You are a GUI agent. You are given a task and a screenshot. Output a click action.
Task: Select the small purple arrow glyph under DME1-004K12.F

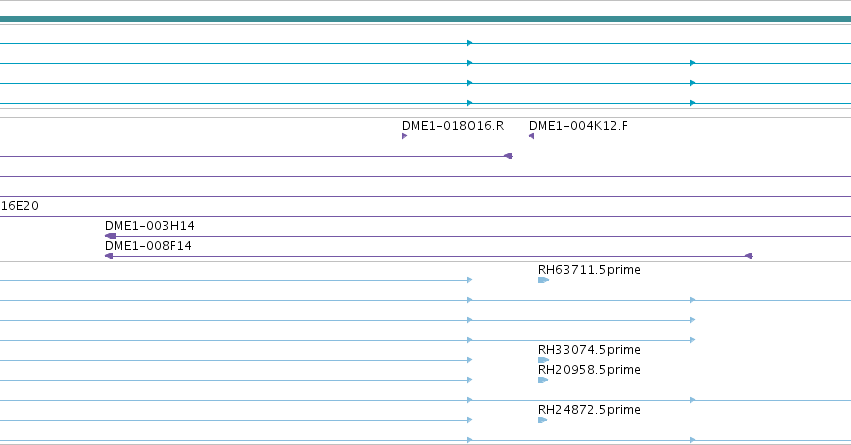[x=531, y=136]
